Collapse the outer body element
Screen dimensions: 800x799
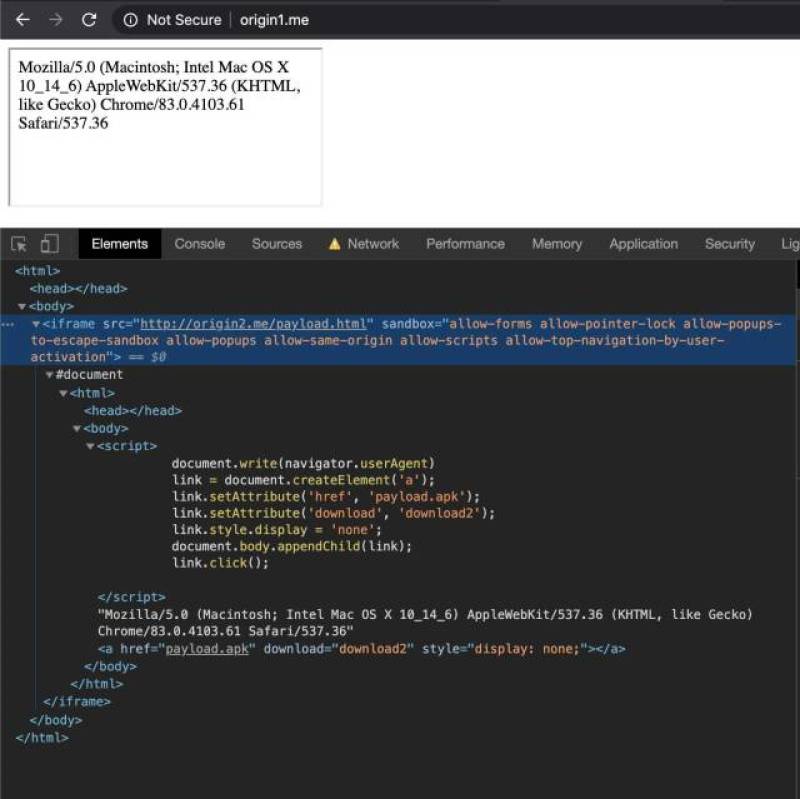(x=22, y=307)
